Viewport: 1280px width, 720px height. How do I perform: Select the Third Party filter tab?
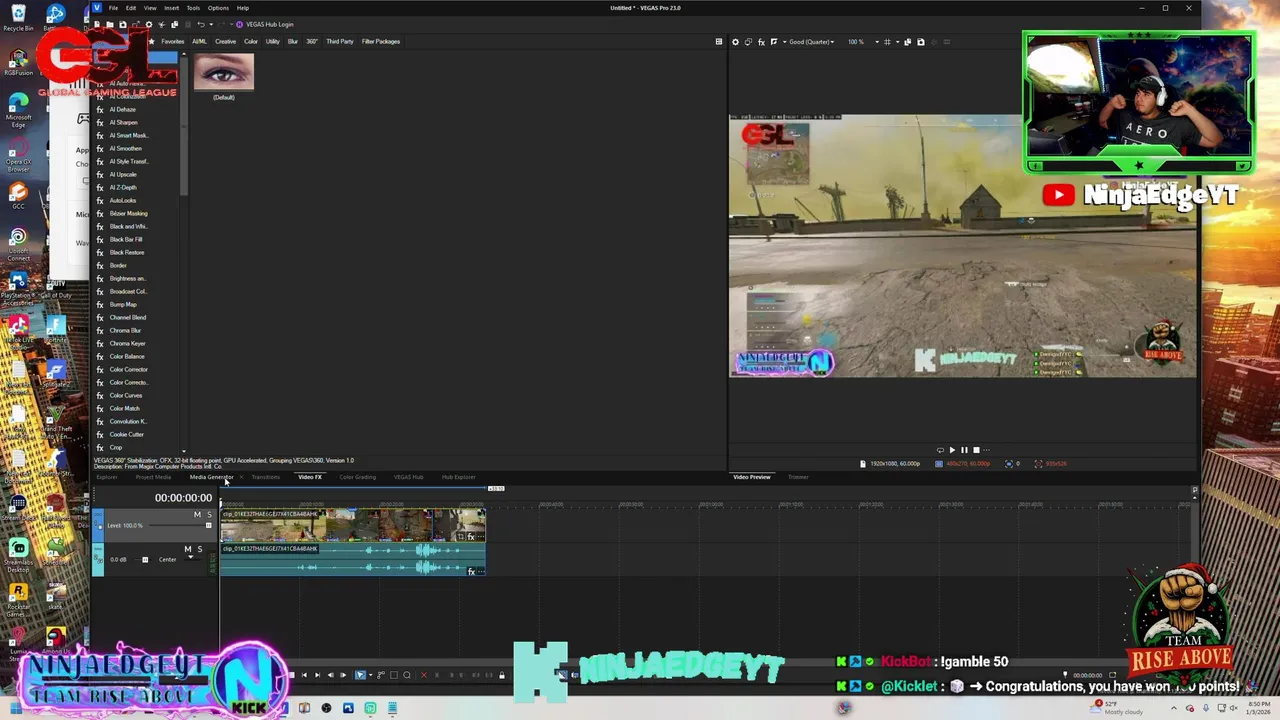(x=340, y=42)
